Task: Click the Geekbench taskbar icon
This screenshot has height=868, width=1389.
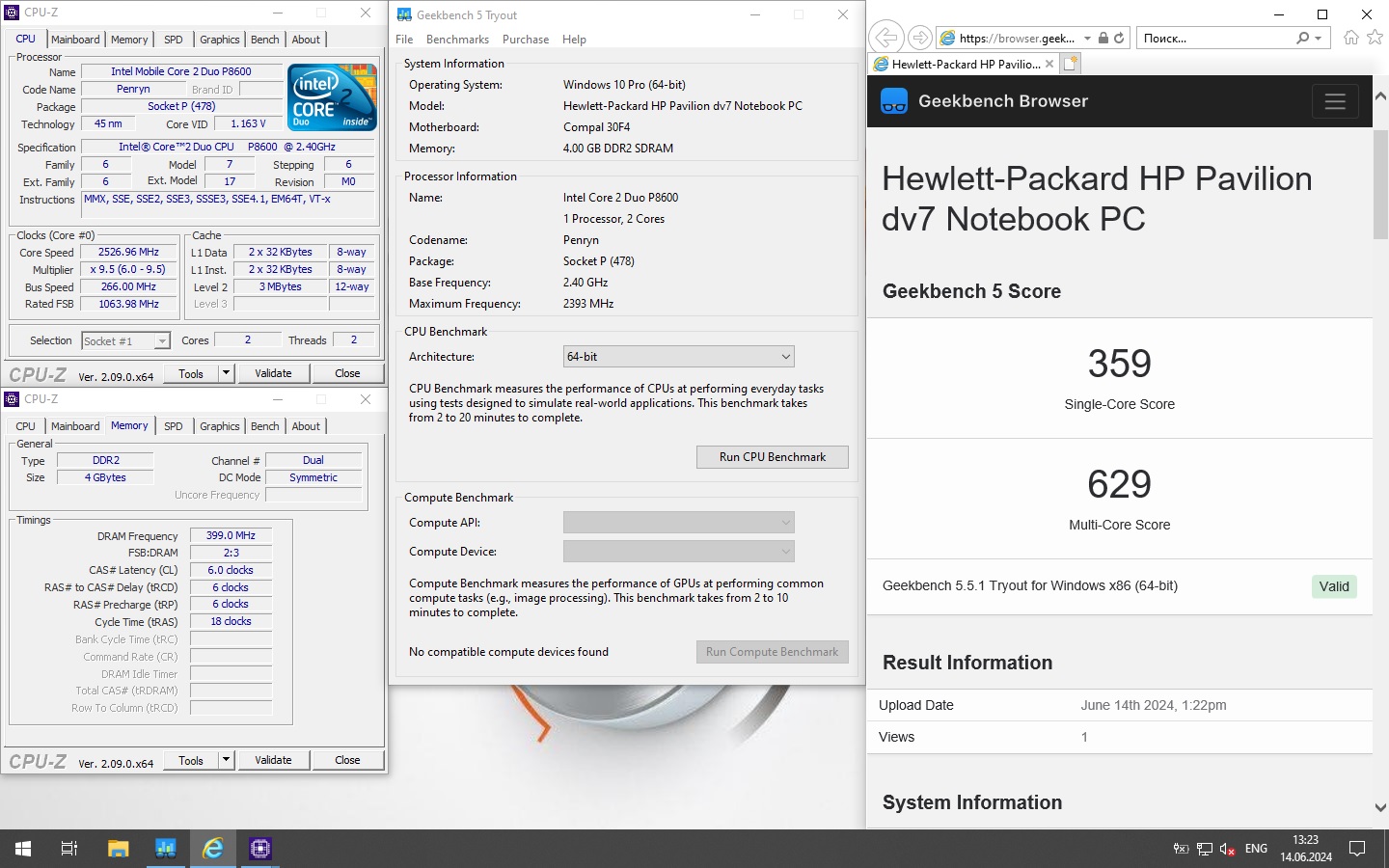Action: [166, 849]
